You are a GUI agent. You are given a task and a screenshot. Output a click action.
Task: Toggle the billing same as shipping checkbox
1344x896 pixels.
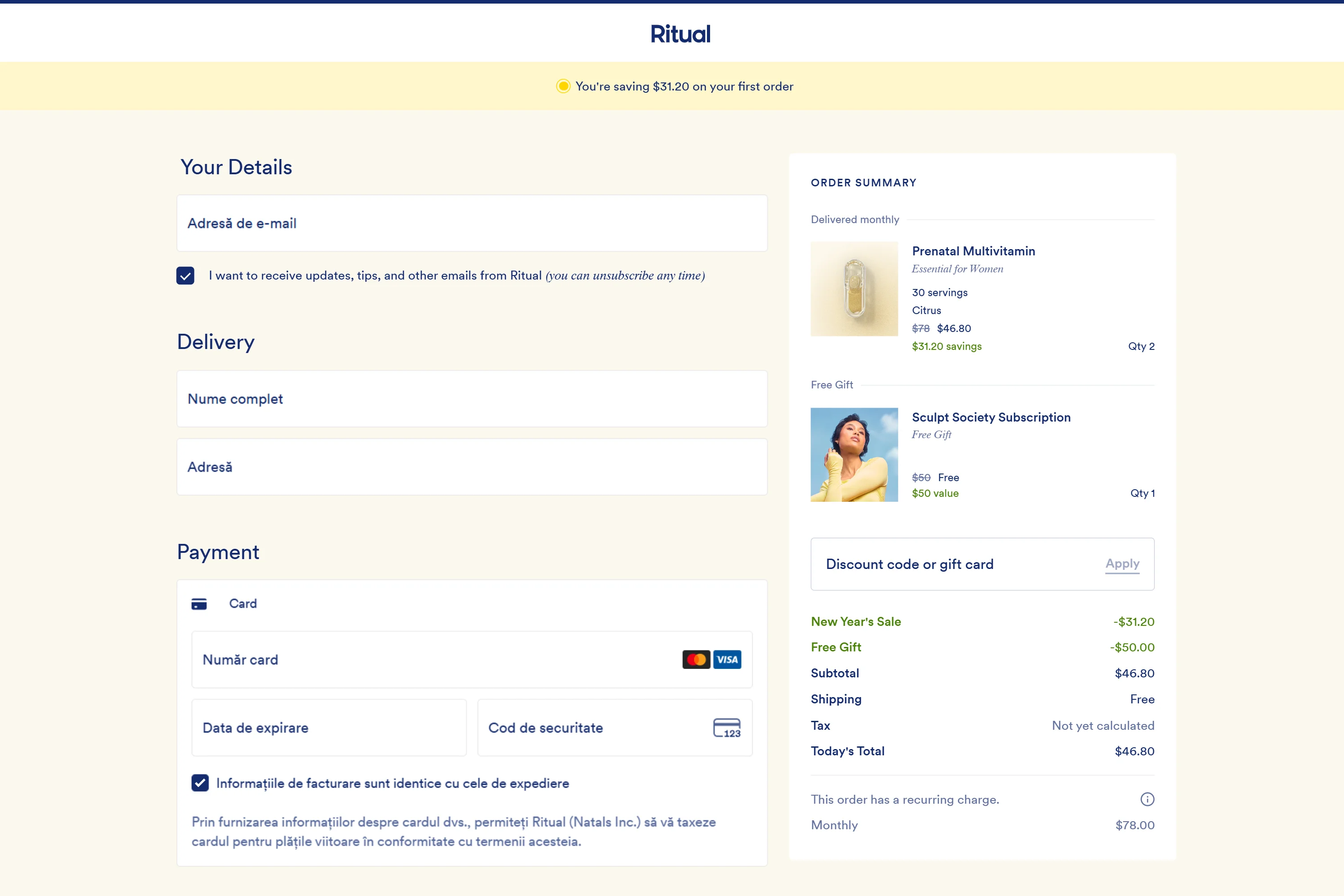[x=200, y=783]
